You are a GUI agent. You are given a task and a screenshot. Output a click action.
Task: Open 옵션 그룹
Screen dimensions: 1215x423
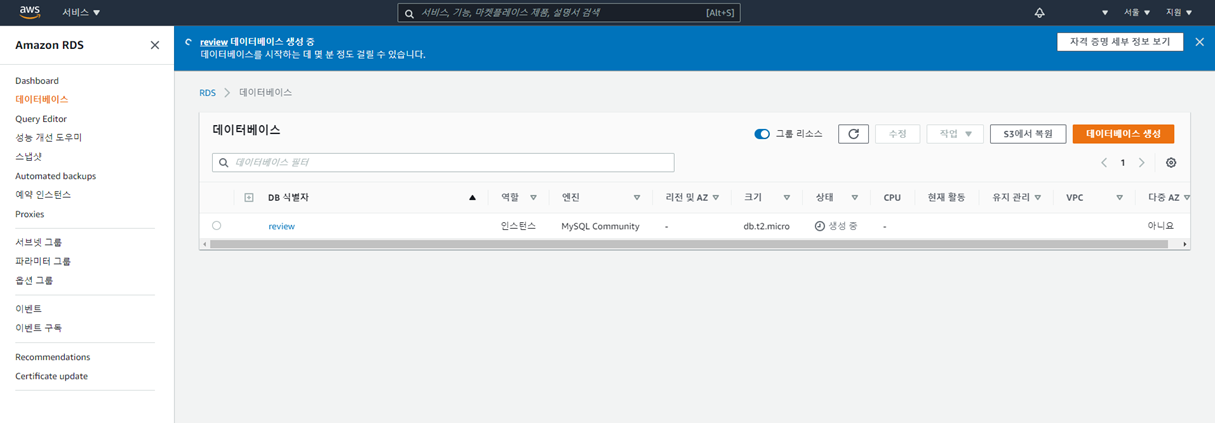34,280
